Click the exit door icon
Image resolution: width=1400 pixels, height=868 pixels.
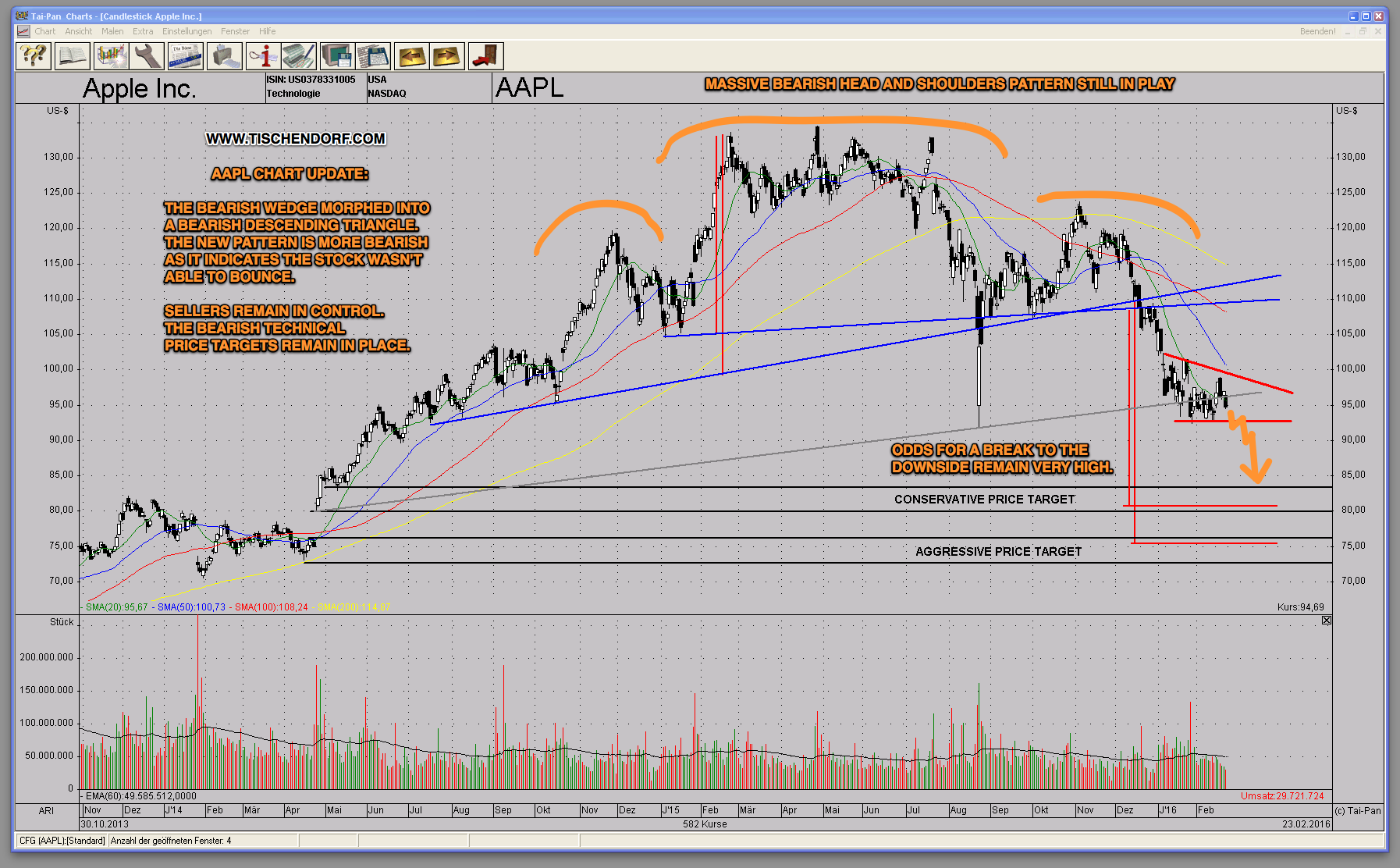tap(485, 56)
